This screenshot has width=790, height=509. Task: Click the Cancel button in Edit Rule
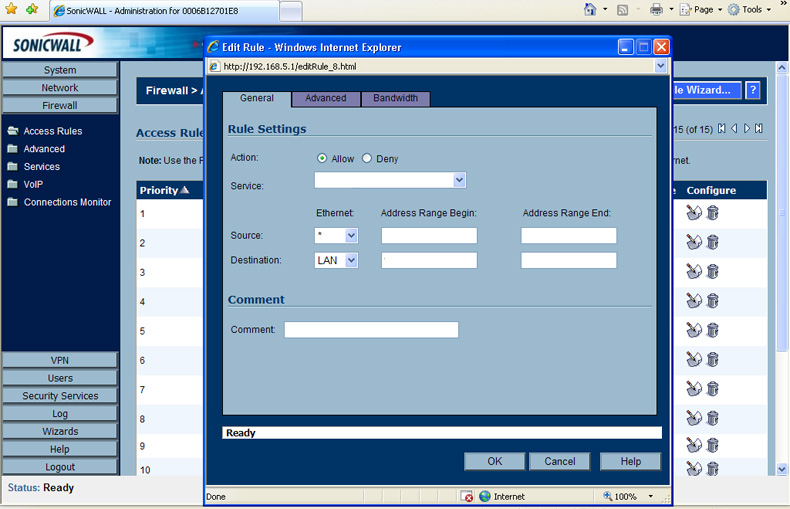[559, 461]
